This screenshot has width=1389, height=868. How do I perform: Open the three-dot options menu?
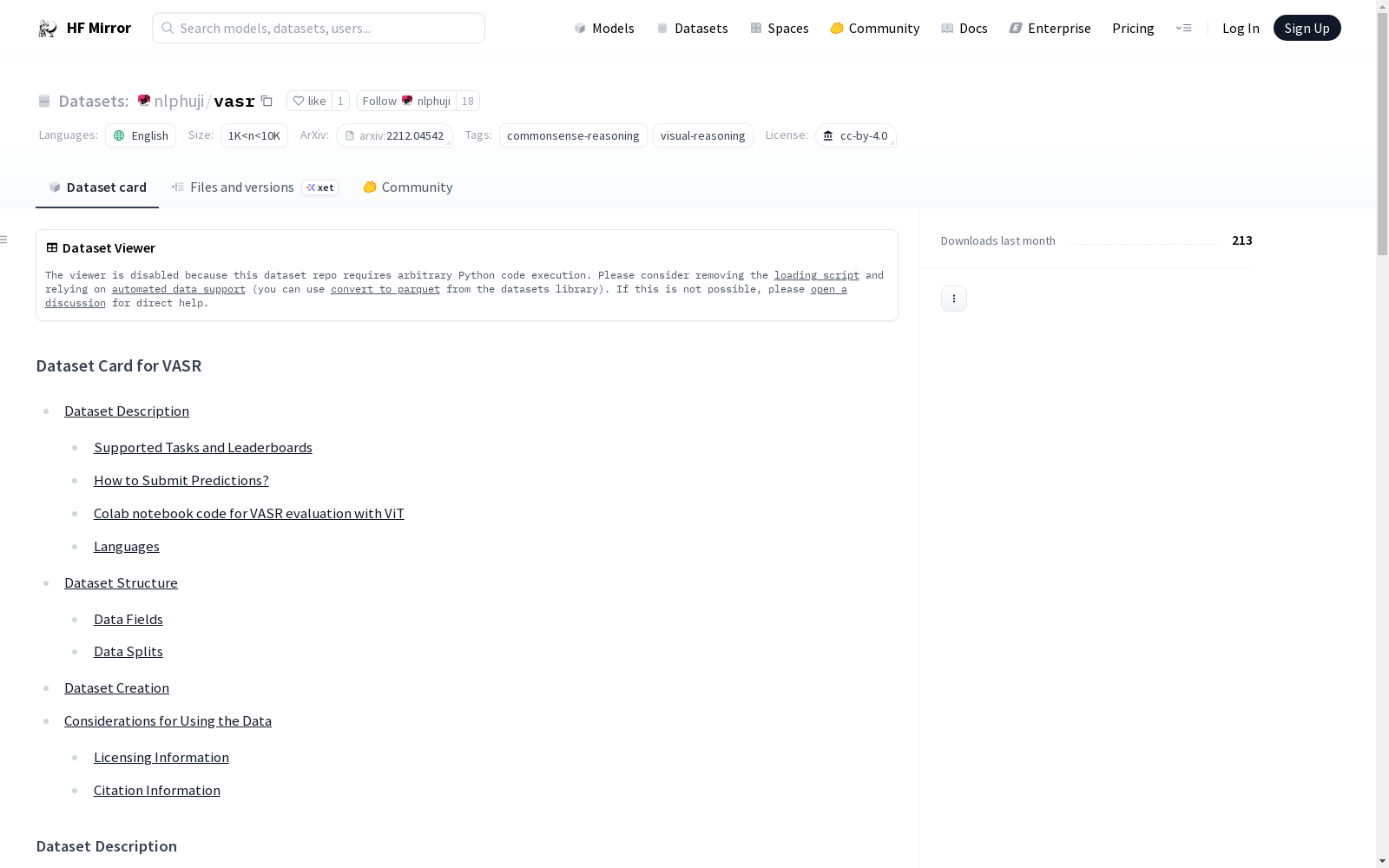(954, 299)
